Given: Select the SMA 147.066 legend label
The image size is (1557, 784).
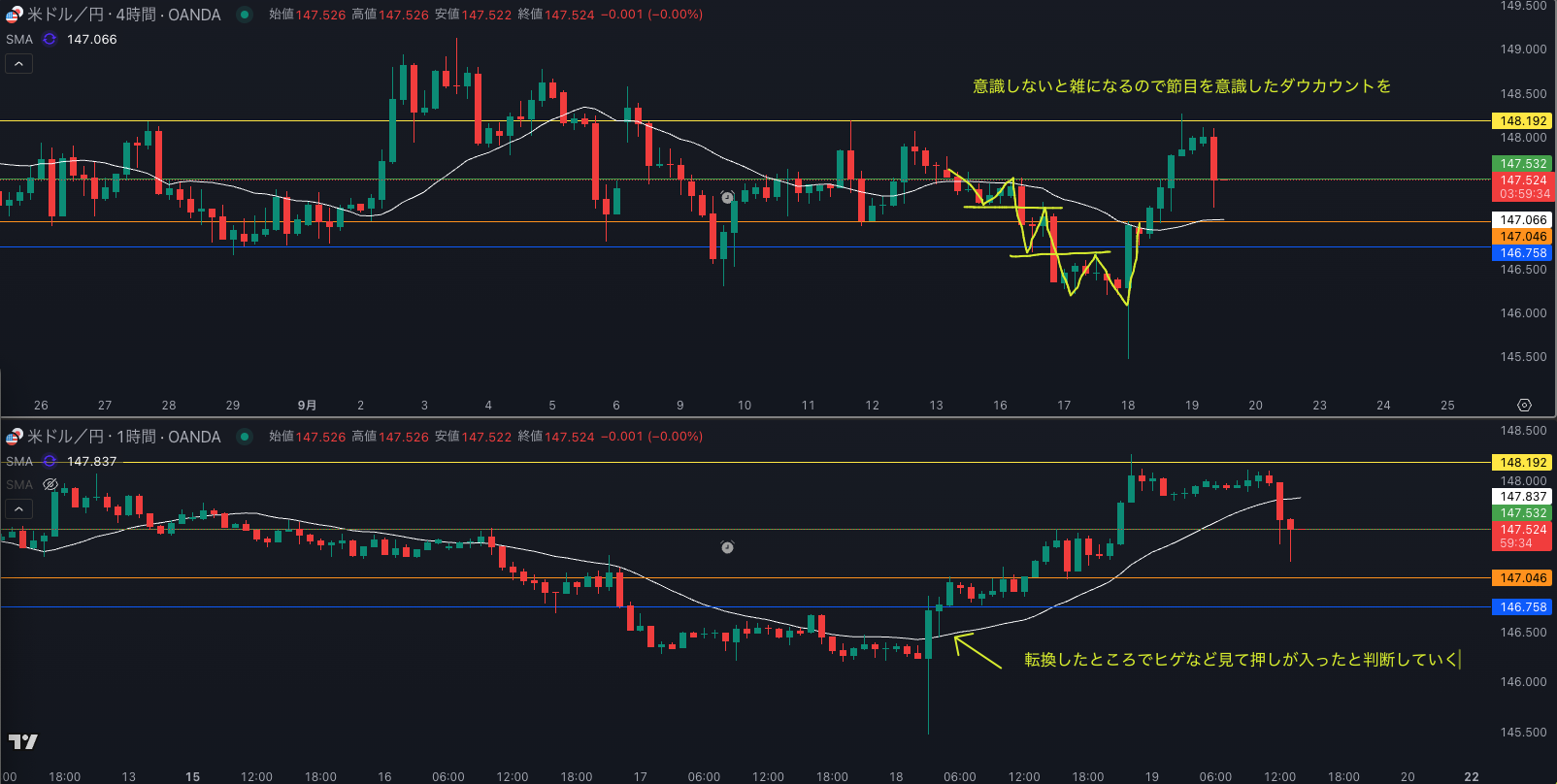Looking at the screenshot, I should tap(19, 39).
